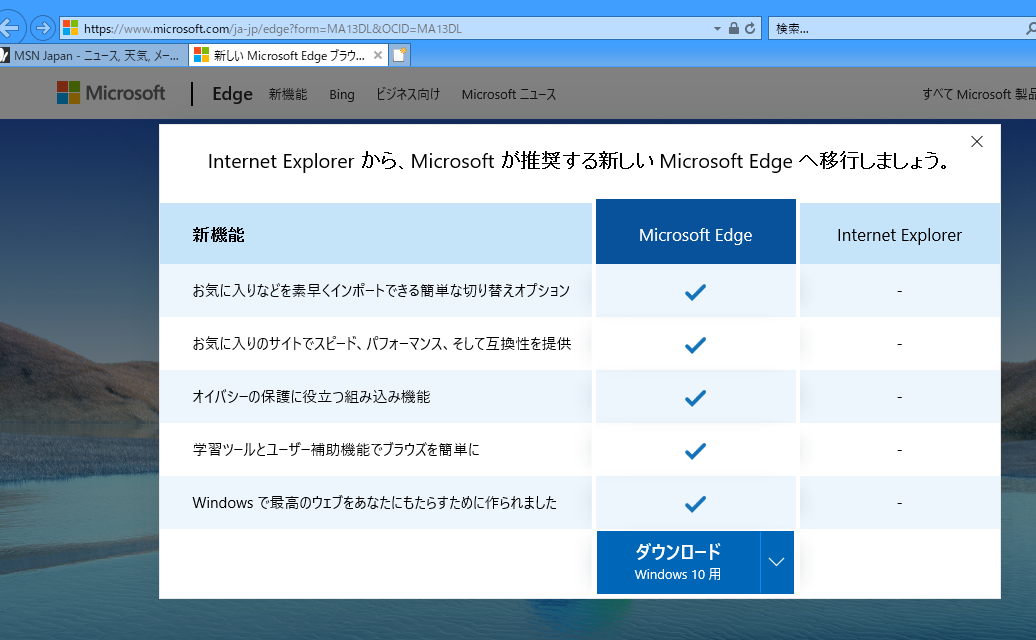The image size is (1036, 640).
Task: Switch to the MSN Japan tab
Action: [x=93, y=55]
